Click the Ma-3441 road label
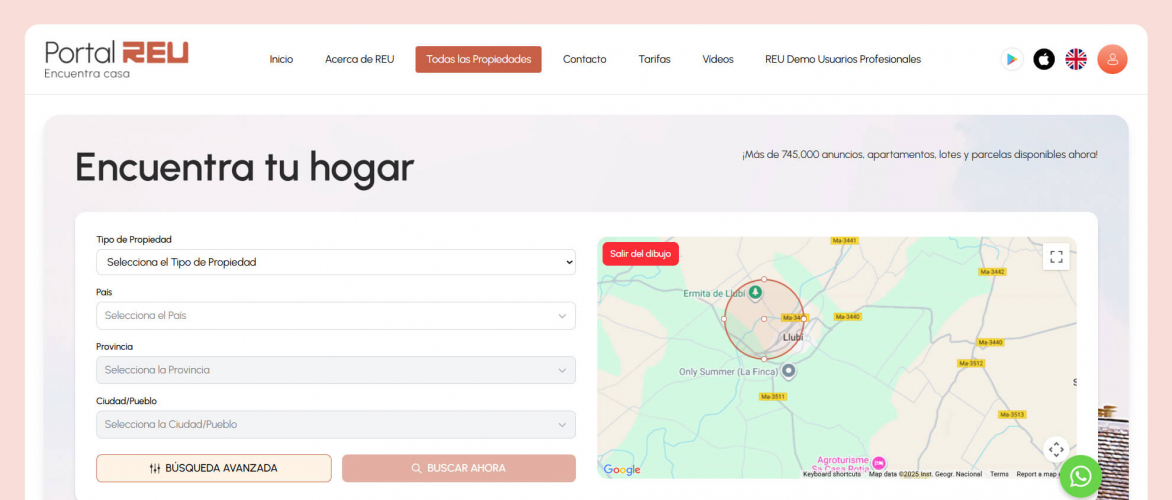The height and width of the screenshot is (500, 1172). (x=845, y=241)
